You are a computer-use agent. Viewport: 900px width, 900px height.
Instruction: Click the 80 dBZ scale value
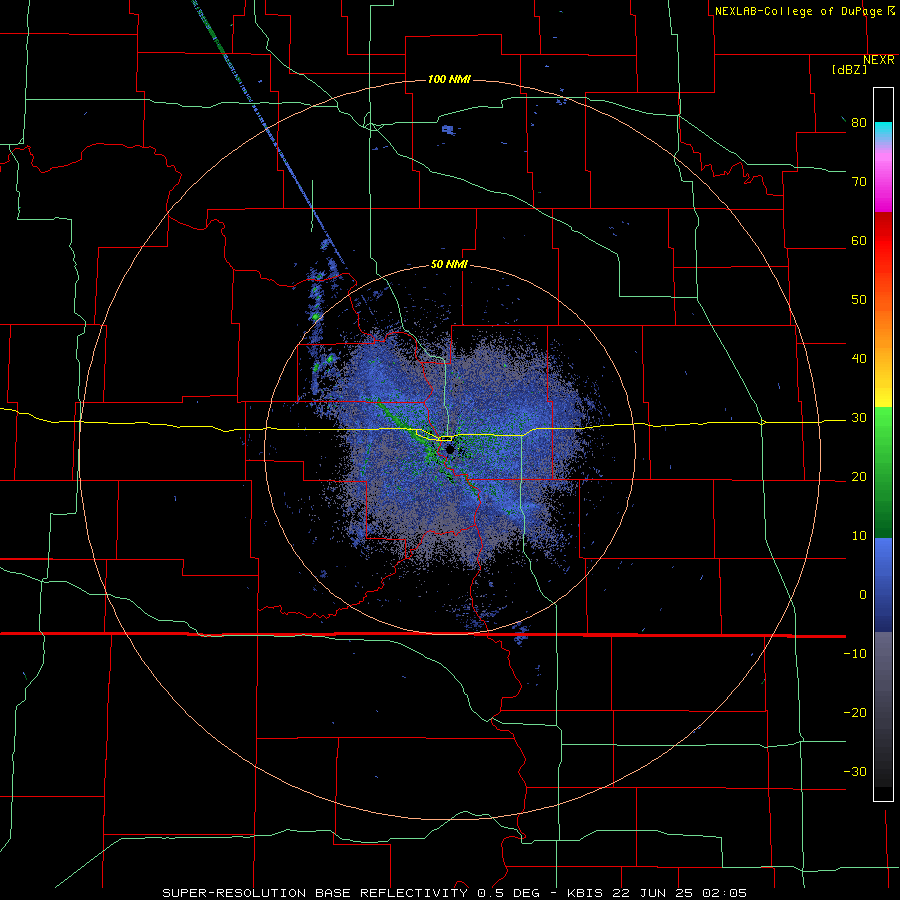coord(859,123)
